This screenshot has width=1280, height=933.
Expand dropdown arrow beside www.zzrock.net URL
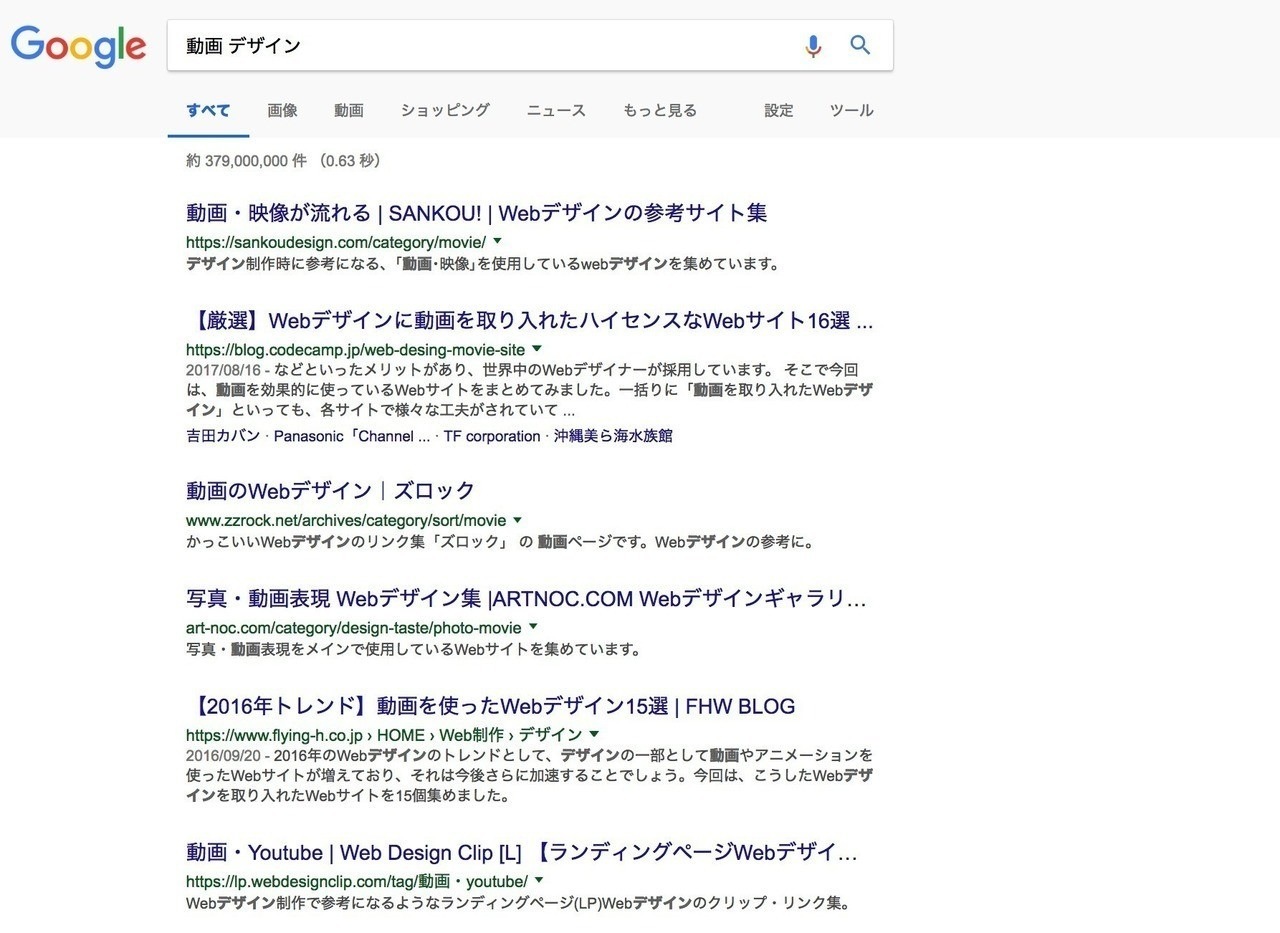pyautogui.click(x=517, y=520)
